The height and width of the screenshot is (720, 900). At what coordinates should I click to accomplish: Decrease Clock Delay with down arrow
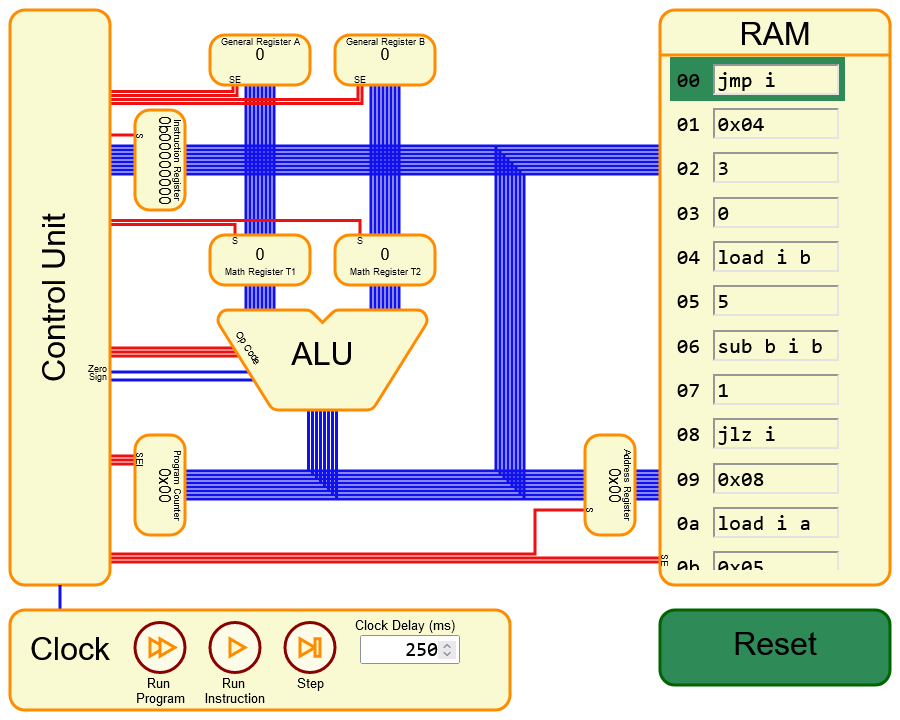click(x=448, y=654)
